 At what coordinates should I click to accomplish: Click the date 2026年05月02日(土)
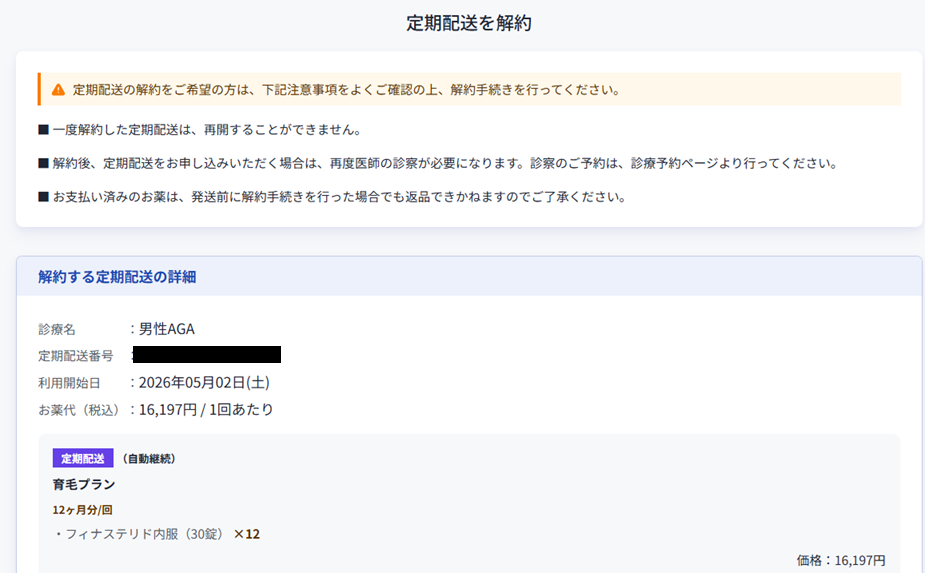pos(204,382)
